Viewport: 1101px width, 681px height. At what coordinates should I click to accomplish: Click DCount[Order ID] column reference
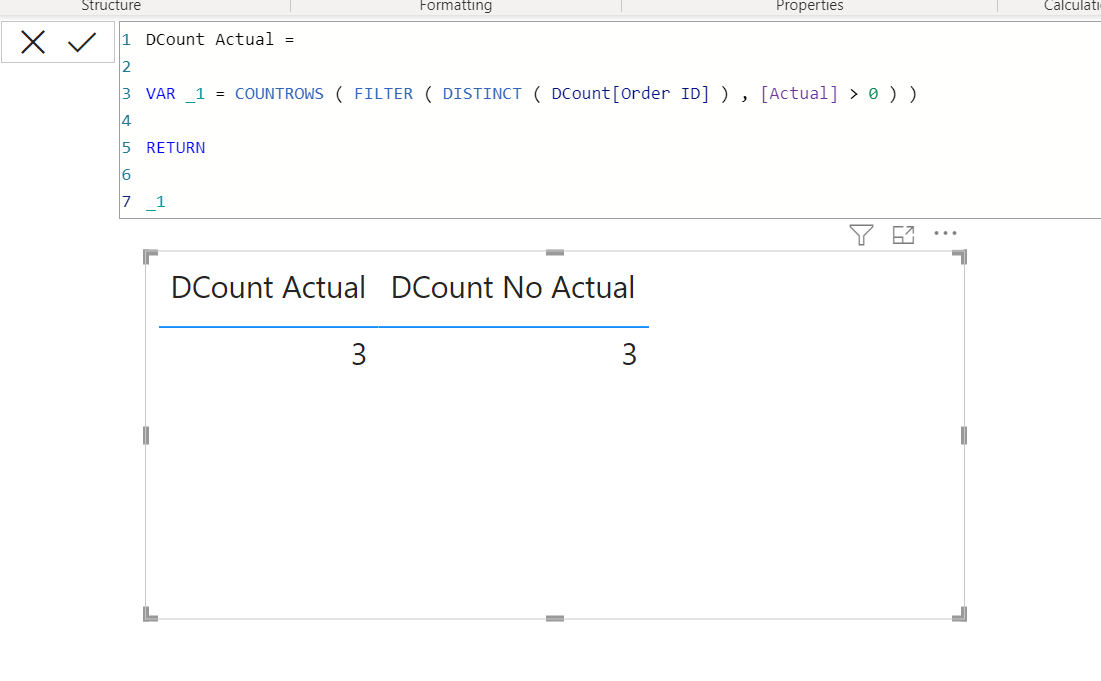coord(631,93)
